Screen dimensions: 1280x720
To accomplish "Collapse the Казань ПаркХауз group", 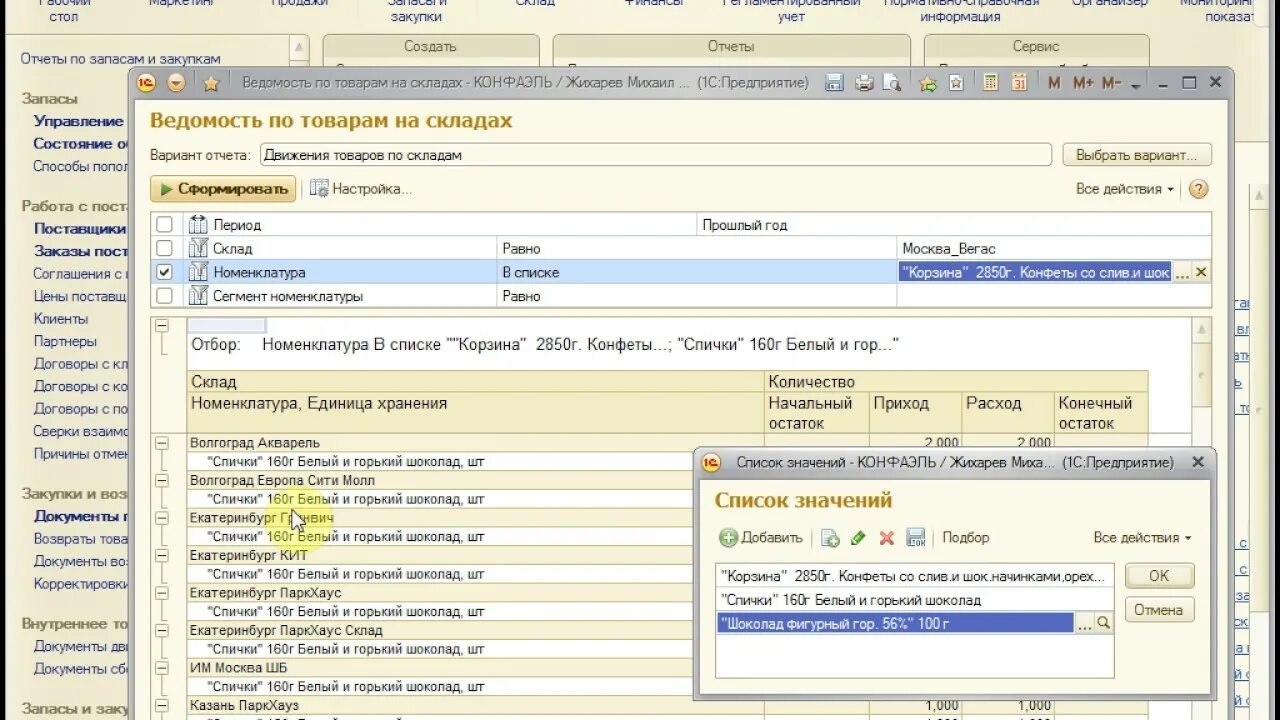I will pos(161,705).
